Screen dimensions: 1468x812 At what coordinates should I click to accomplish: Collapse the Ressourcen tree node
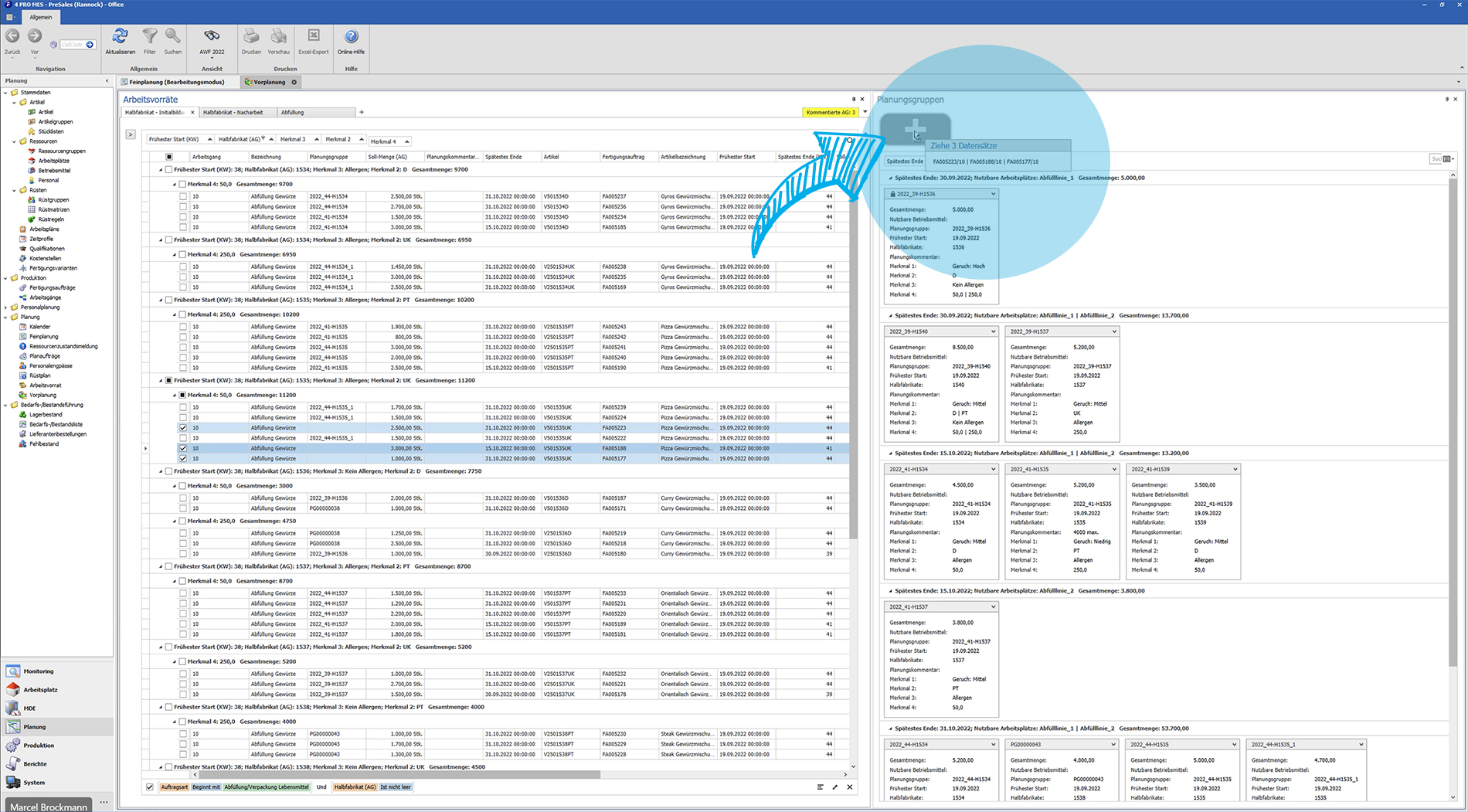(x=14, y=141)
